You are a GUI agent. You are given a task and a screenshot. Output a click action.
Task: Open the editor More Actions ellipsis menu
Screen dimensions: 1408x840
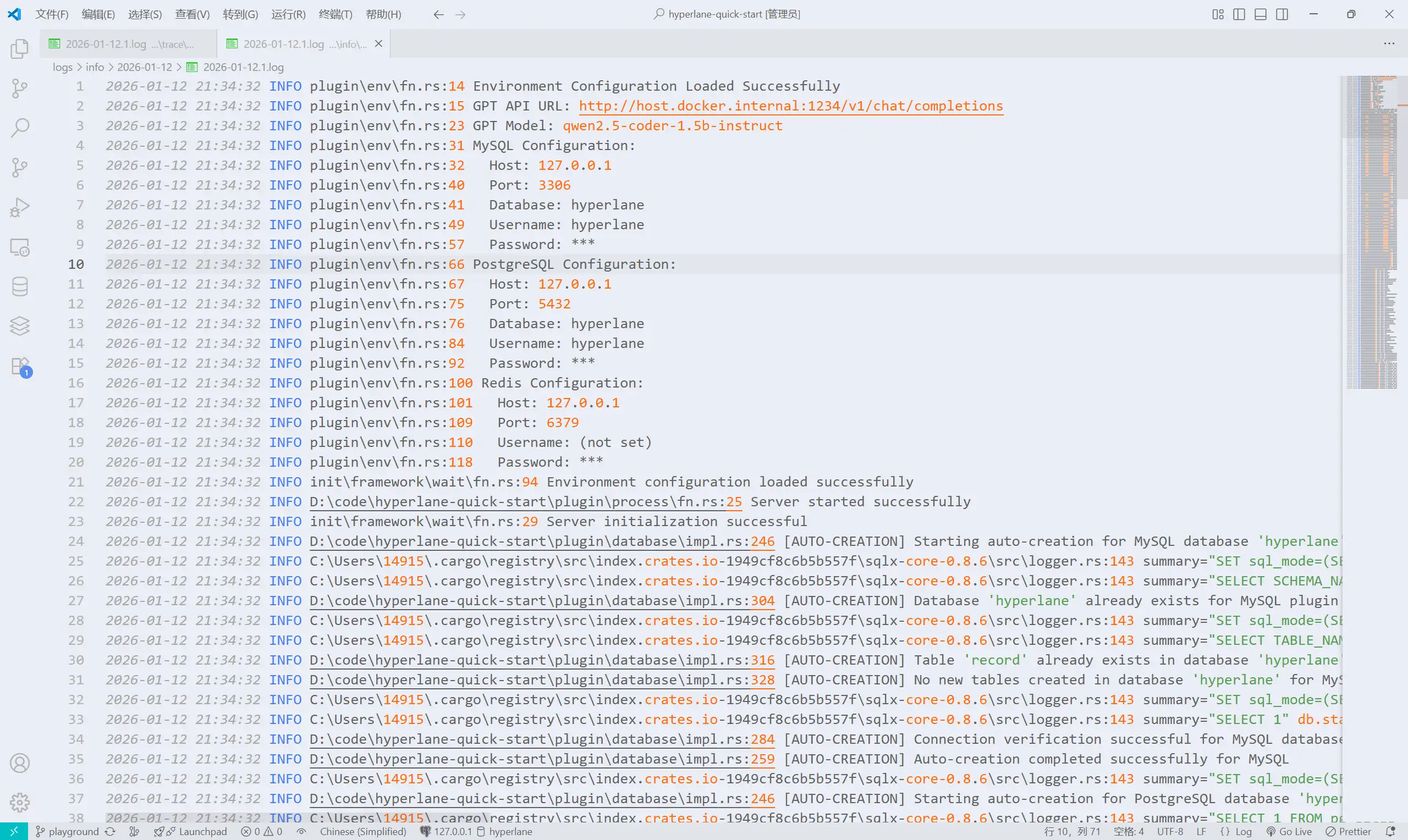coord(1389,43)
